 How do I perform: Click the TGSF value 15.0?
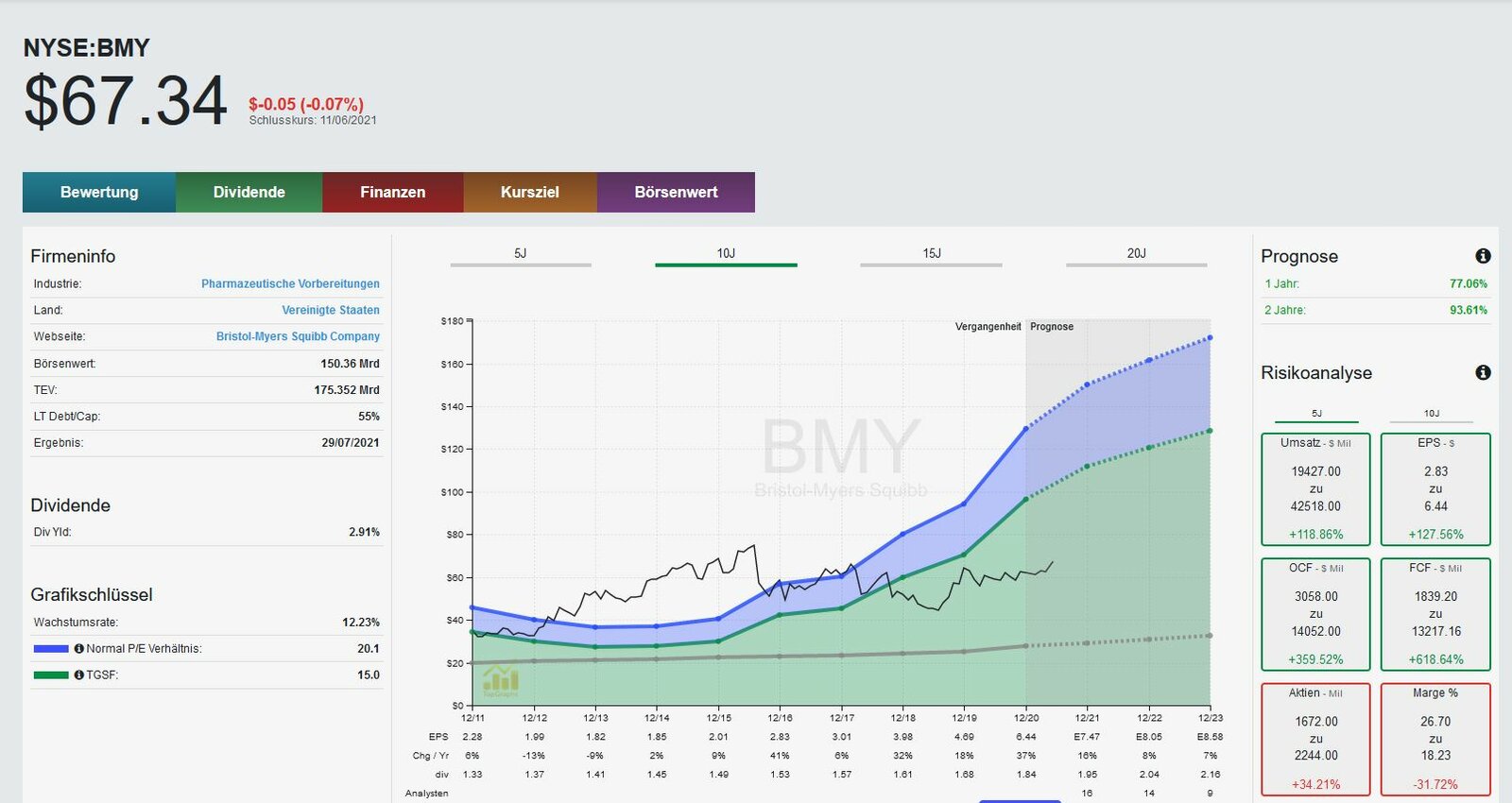coord(369,675)
